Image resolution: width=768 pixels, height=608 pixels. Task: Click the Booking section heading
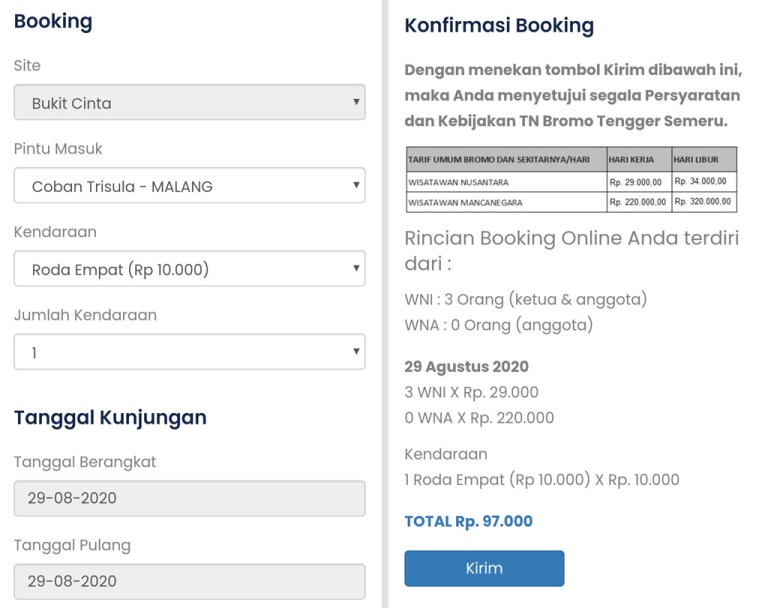53,21
